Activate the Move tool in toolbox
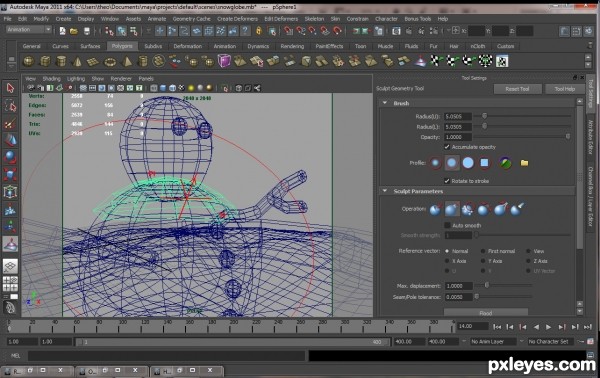 click(x=10, y=140)
